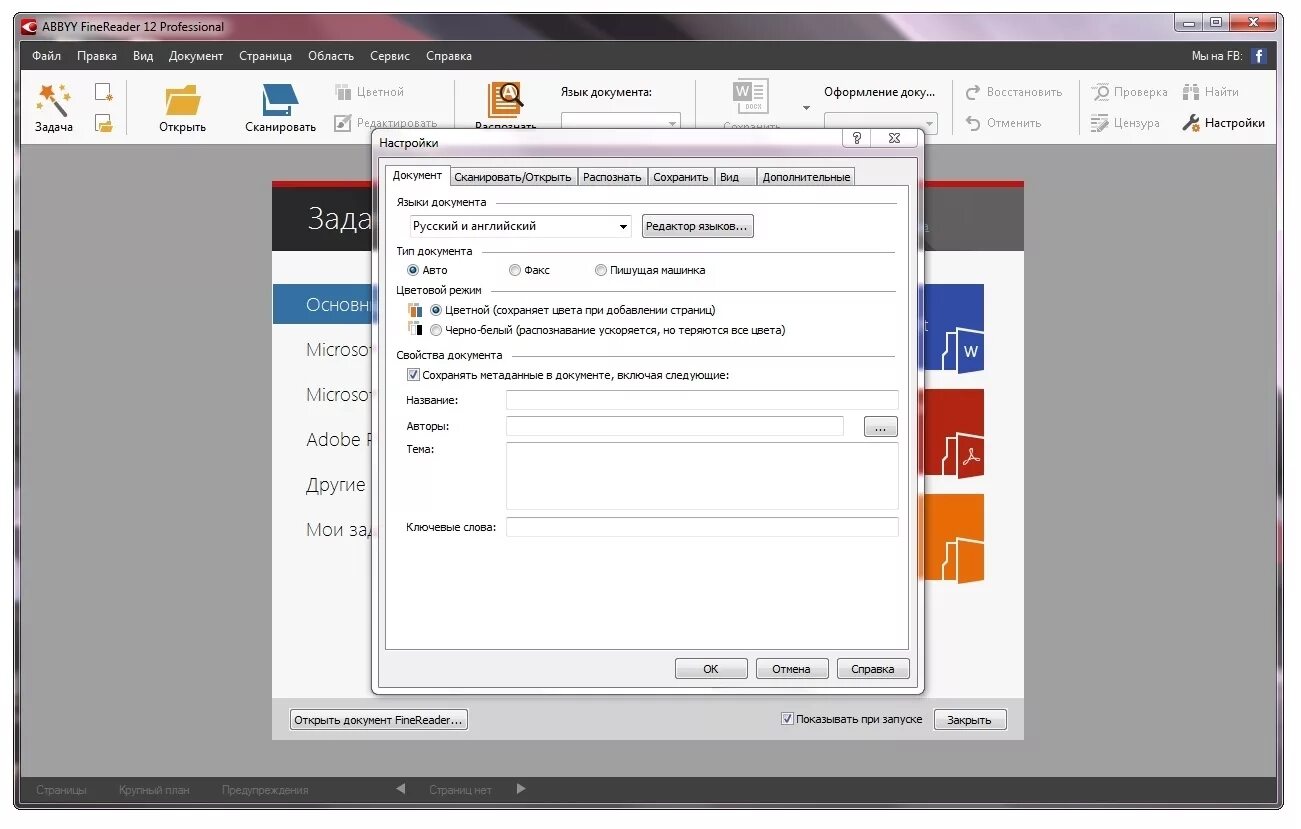Click the previous page arrow in status bar

[401, 789]
